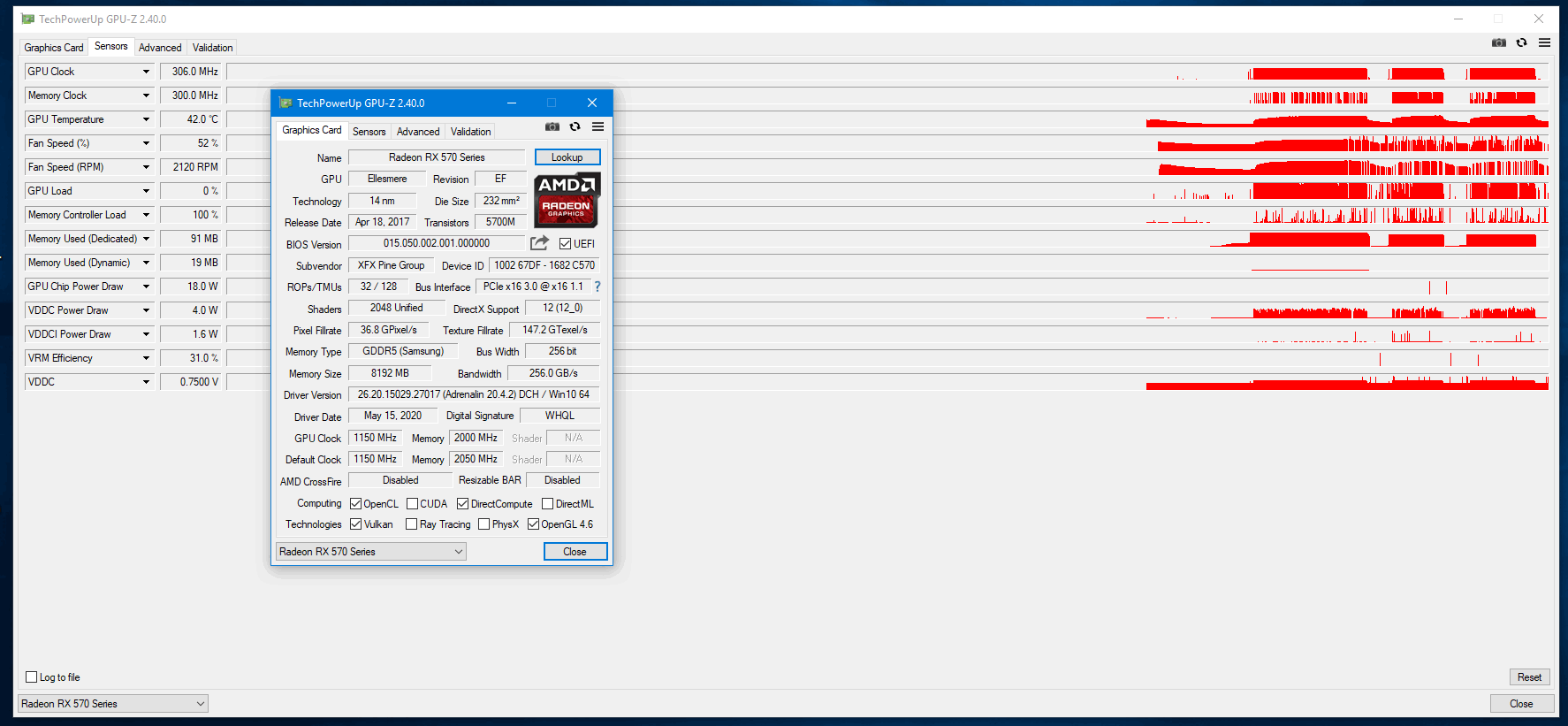
Task: Click the refresh icon in Sensors window
Action: 1521,42
